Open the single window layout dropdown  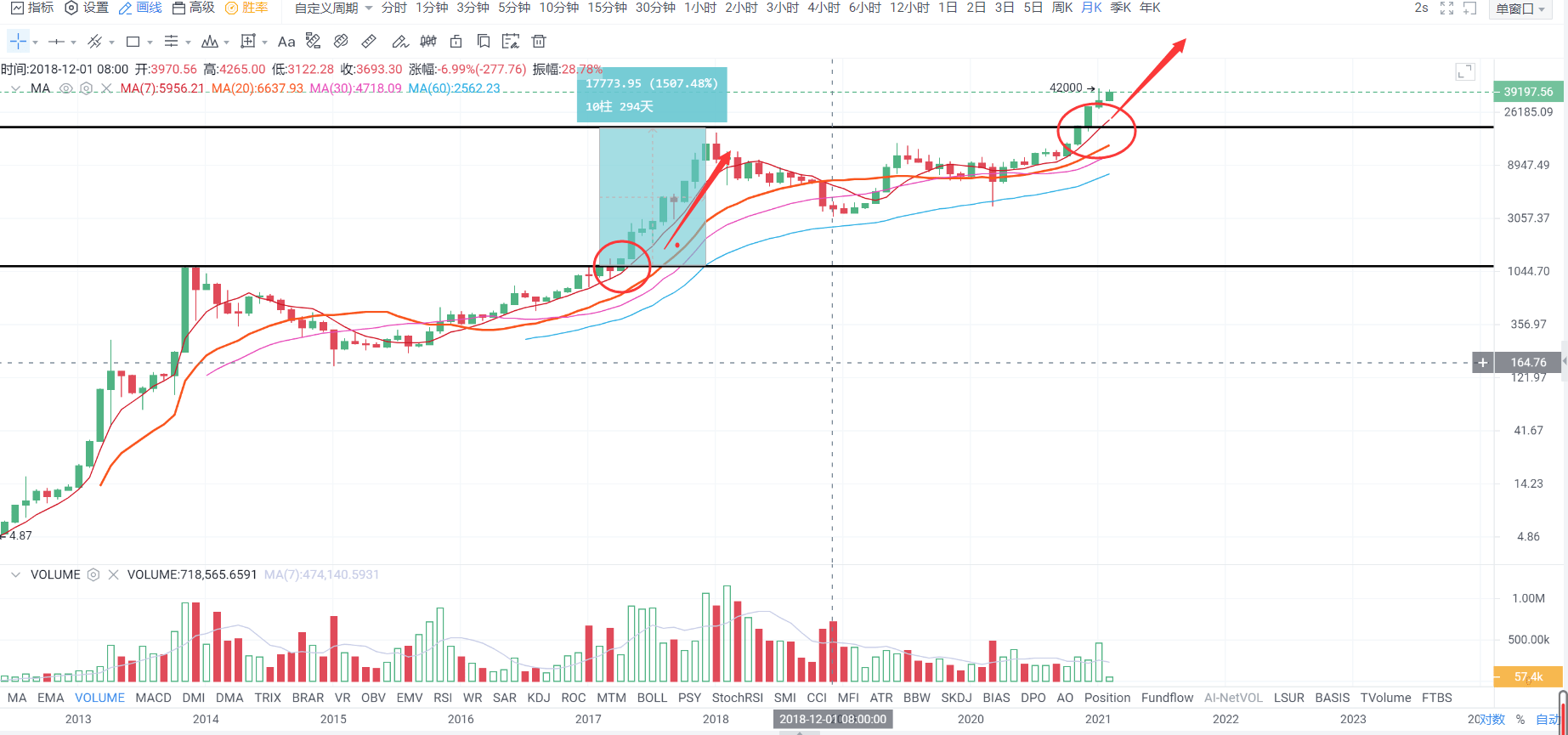[1520, 9]
